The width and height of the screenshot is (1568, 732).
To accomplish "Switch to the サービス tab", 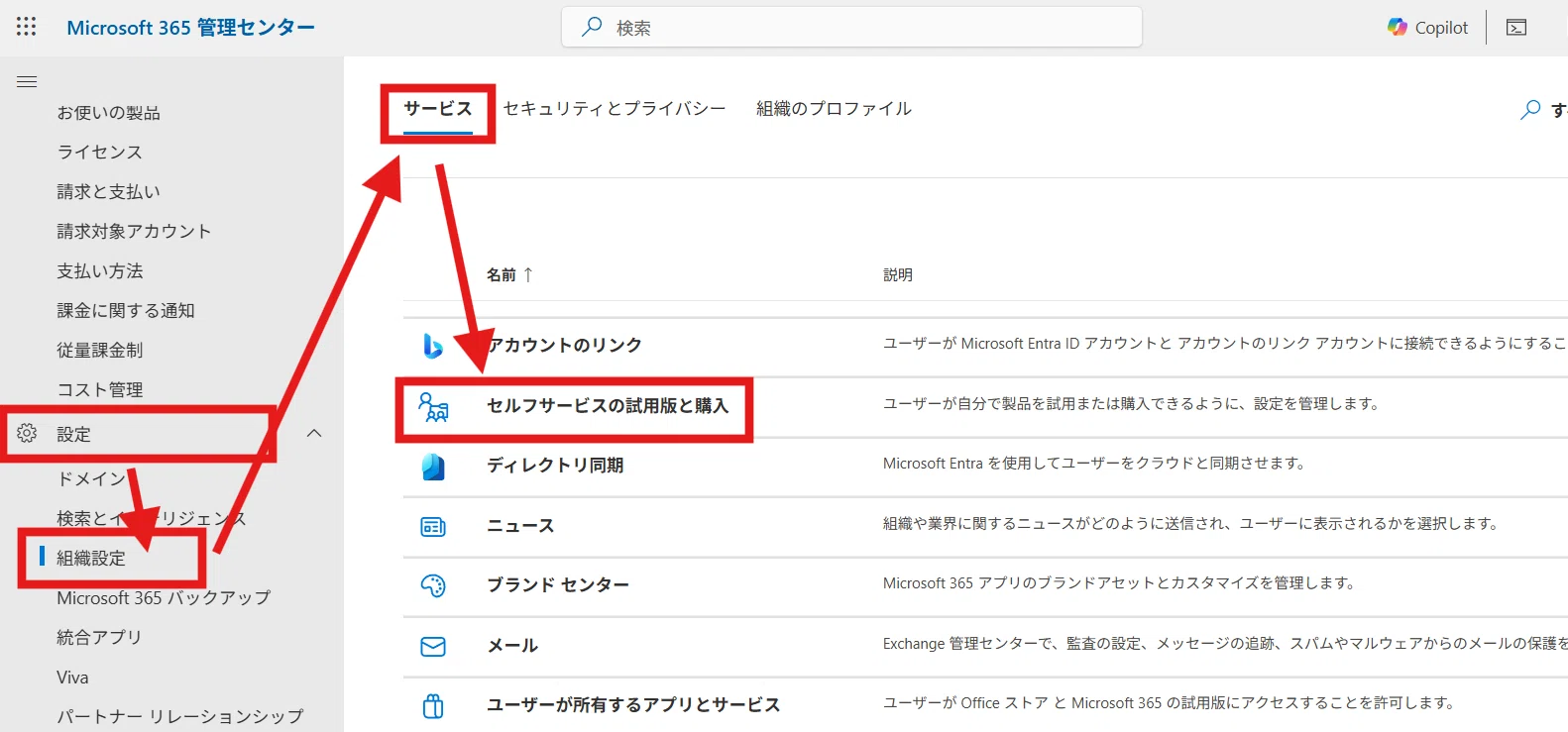I will [x=438, y=109].
